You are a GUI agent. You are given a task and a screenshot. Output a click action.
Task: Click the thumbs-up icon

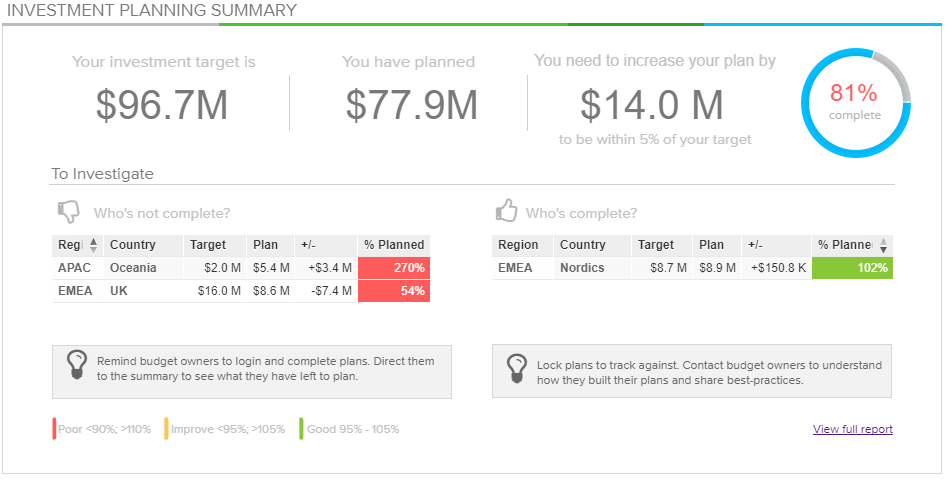[506, 211]
